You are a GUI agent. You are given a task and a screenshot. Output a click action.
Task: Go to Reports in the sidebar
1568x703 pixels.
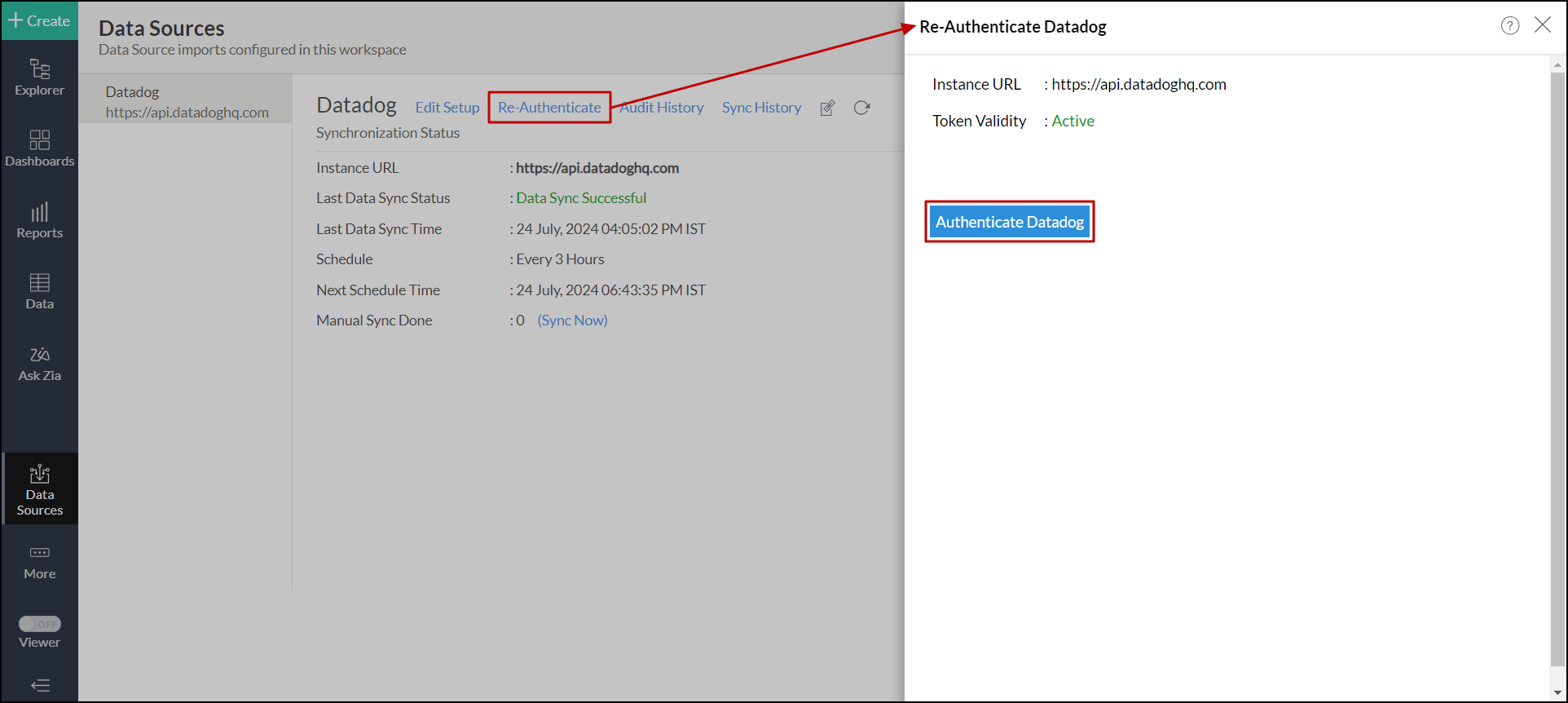[39, 220]
